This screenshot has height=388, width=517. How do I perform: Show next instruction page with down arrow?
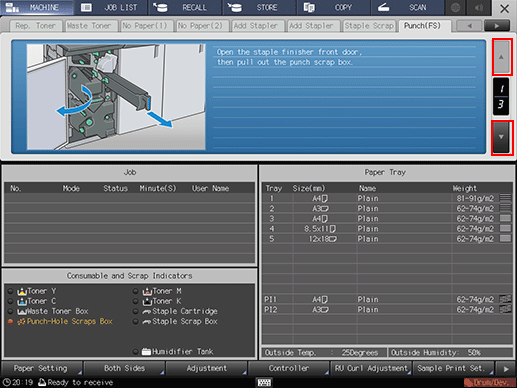pyautogui.click(x=501, y=137)
